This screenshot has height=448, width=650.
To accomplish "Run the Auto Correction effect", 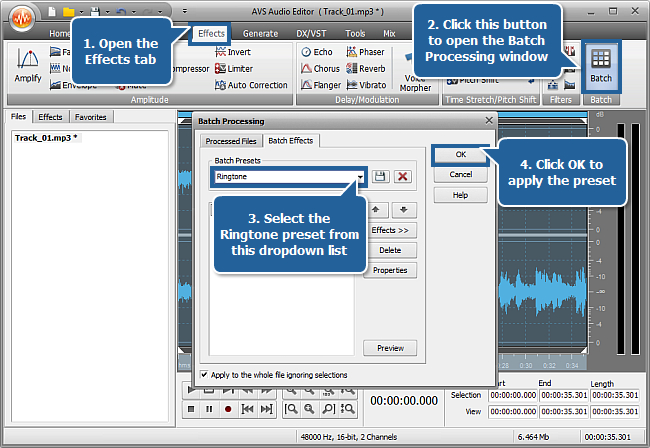I will [251, 85].
